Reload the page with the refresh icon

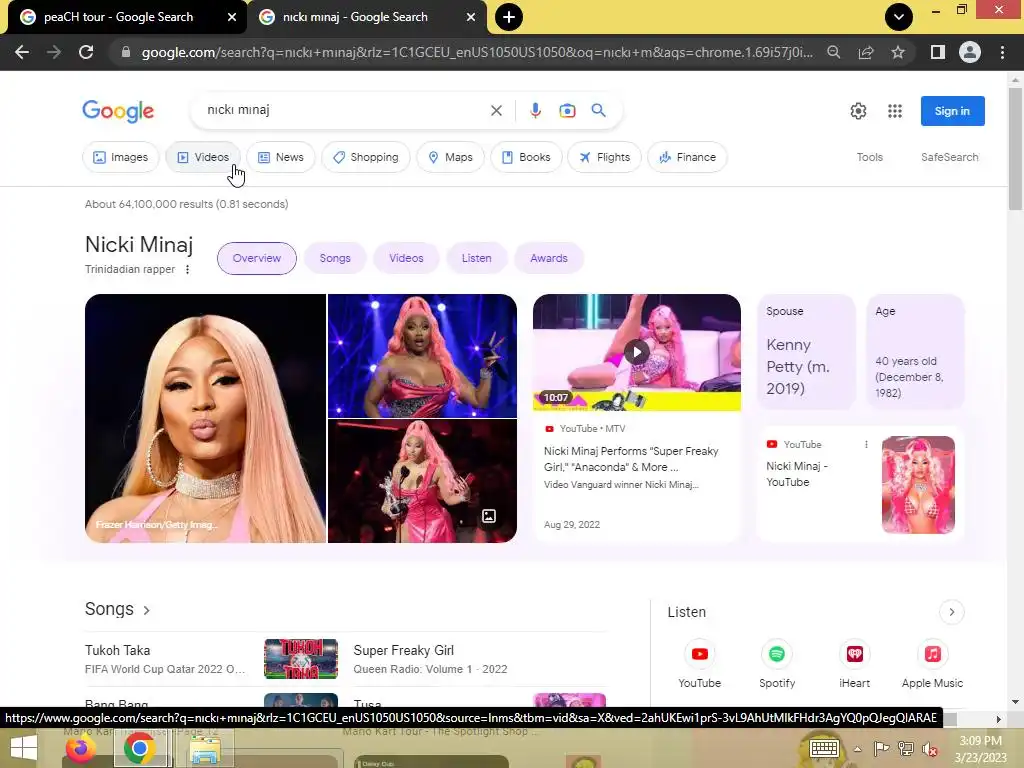tap(86, 52)
